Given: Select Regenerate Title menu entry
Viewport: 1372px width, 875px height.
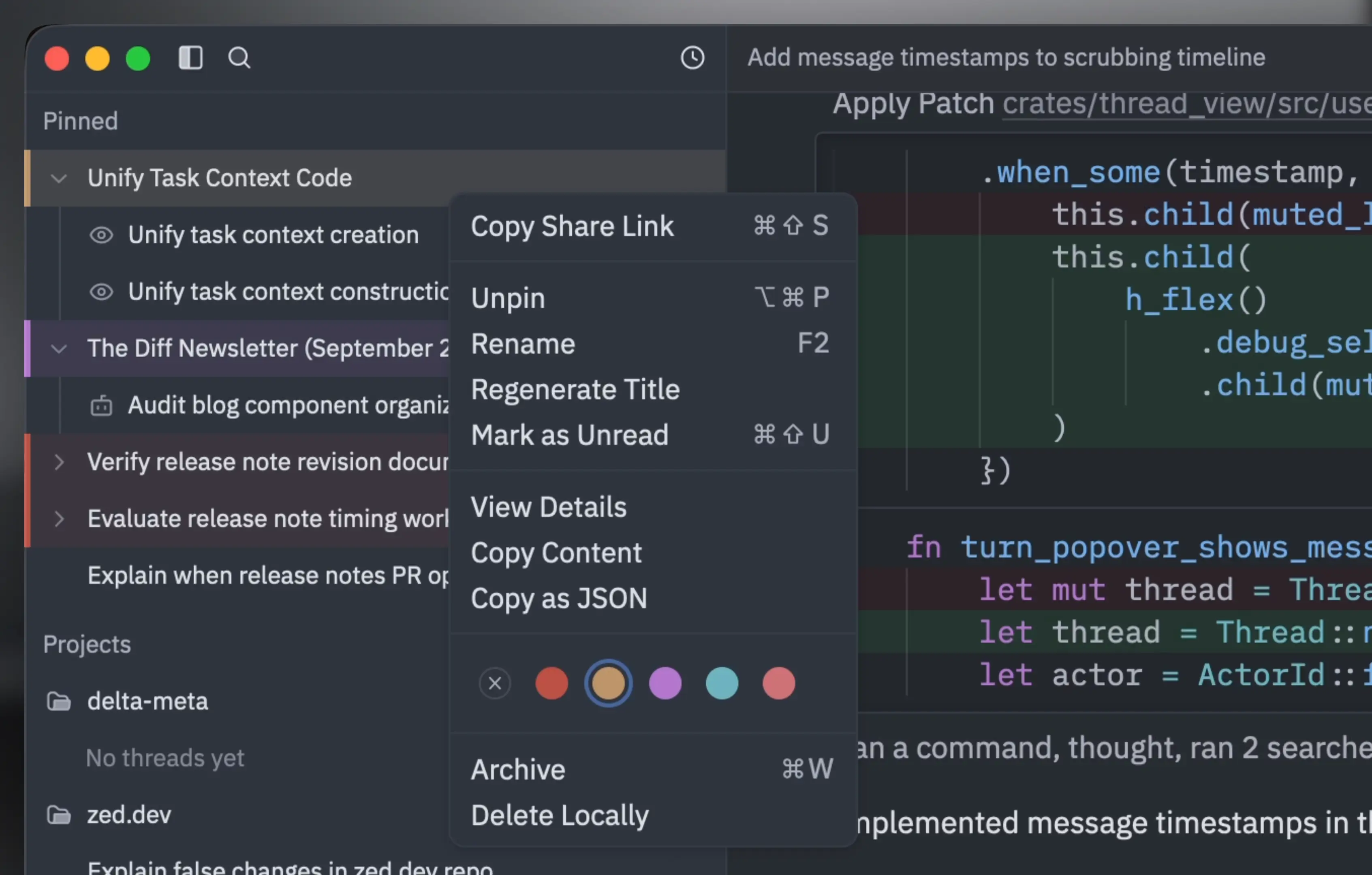Looking at the screenshot, I should coord(654,390).
